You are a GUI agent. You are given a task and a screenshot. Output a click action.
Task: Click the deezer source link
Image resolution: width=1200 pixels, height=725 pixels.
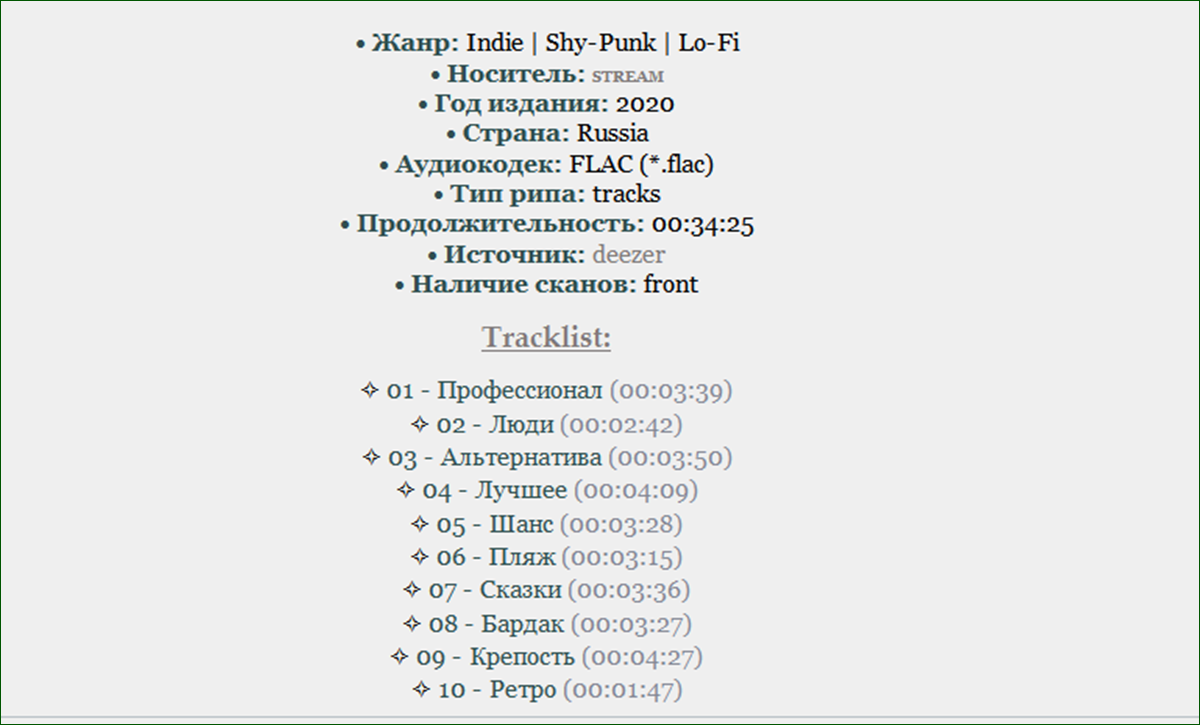[628, 254]
